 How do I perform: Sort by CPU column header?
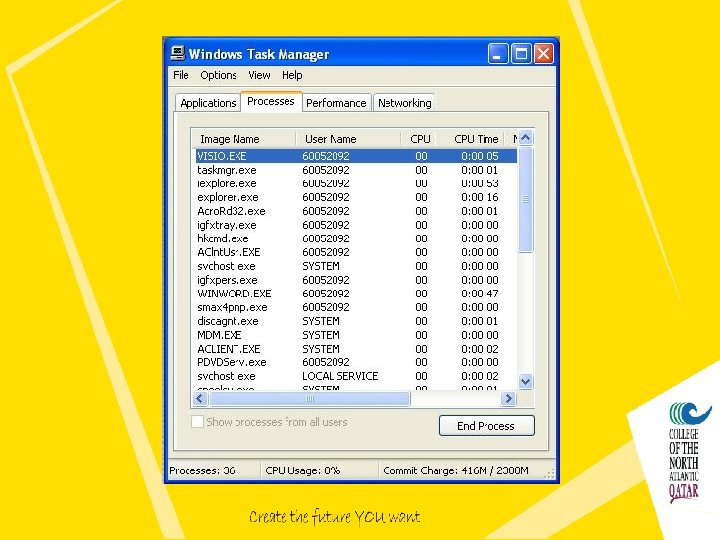tap(420, 139)
